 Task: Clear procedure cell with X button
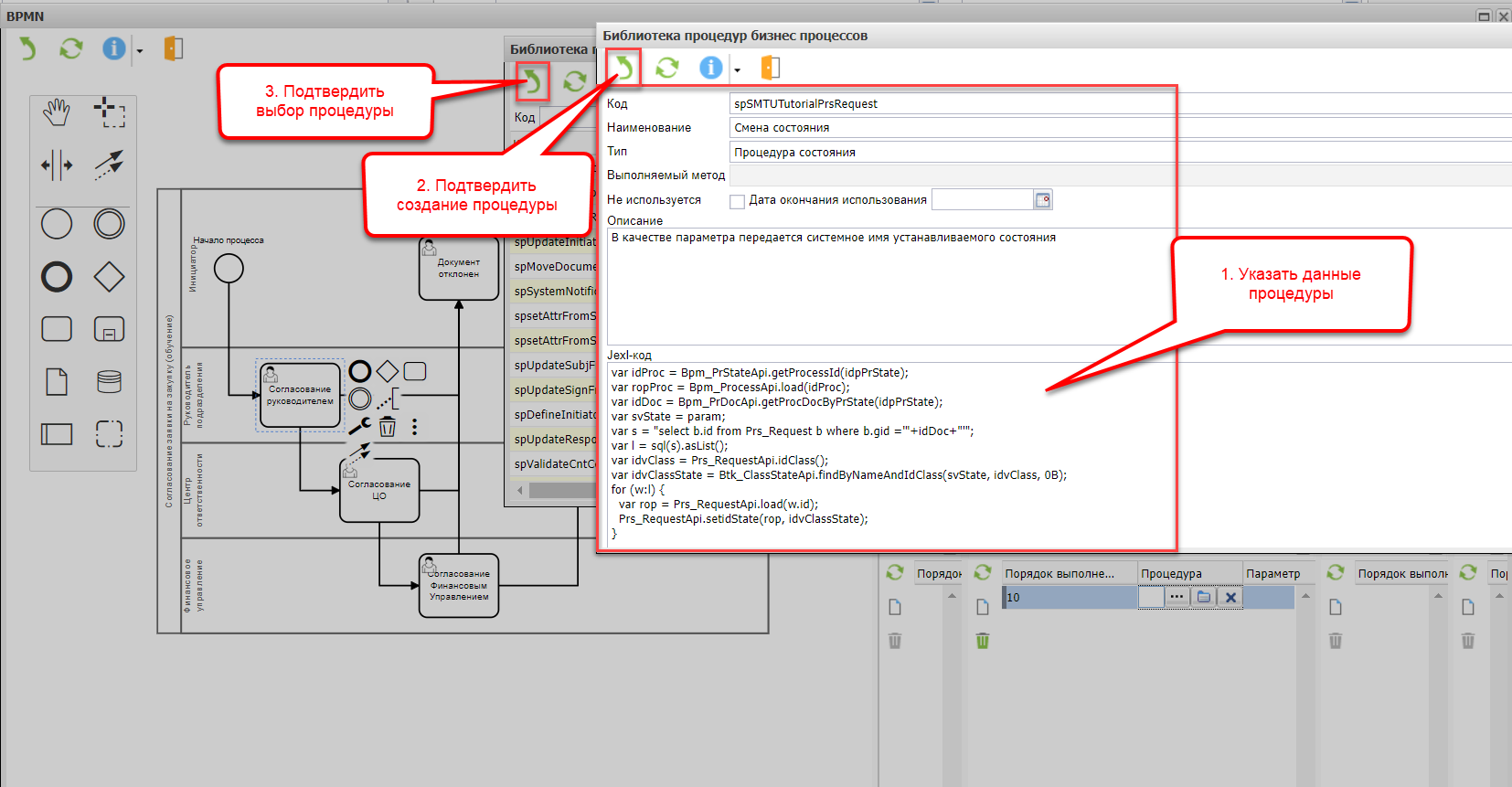point(1230,598)
